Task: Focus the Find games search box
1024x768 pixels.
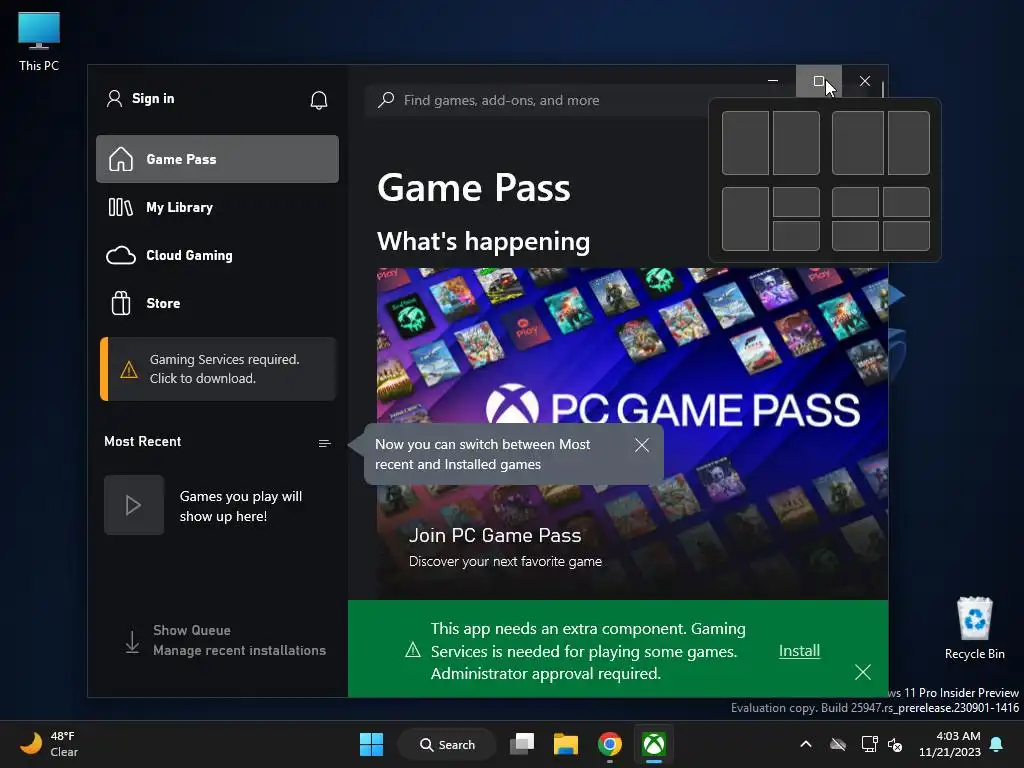Action: (536, 100)
